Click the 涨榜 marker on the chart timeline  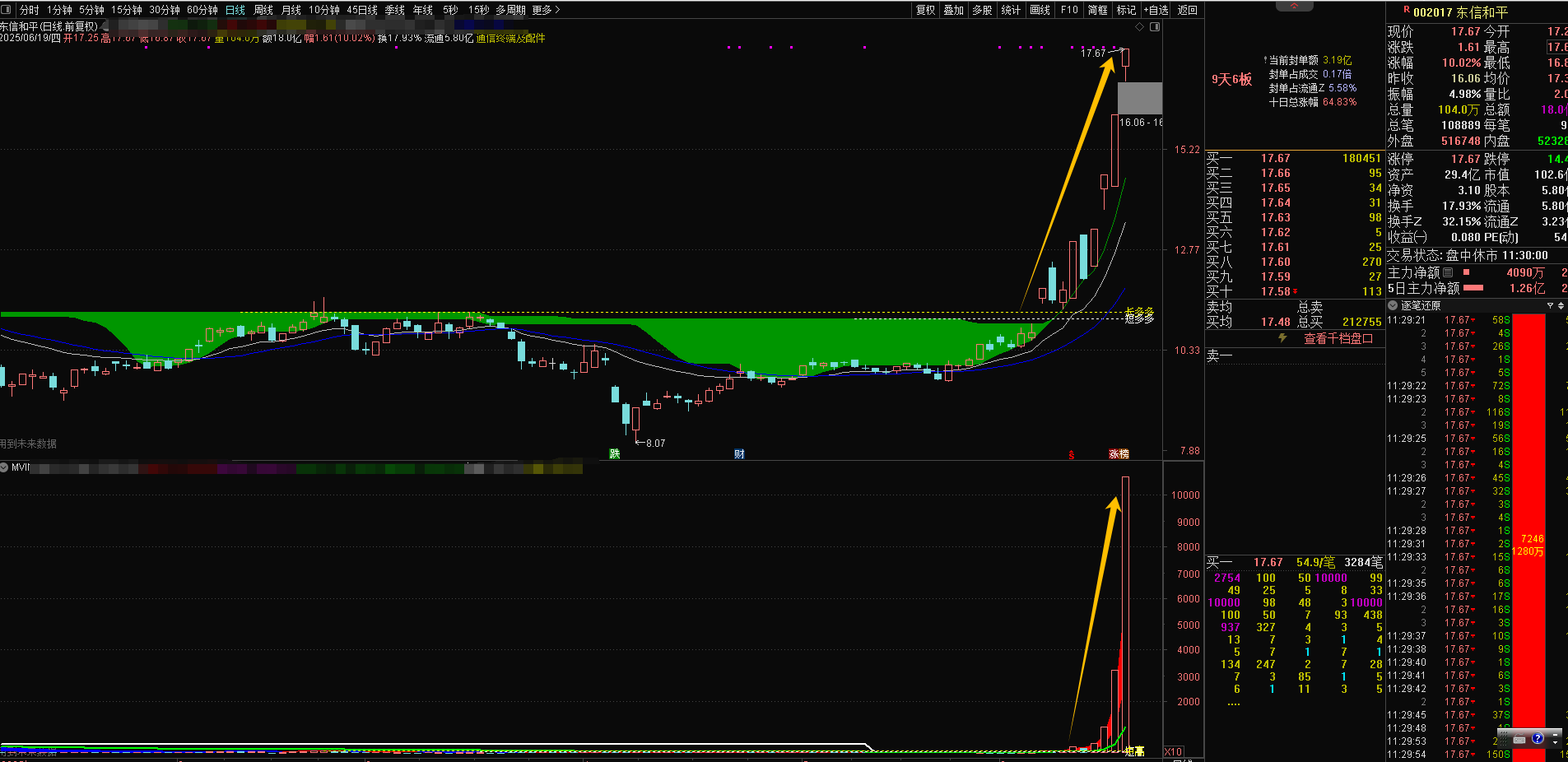(1119, 453)
